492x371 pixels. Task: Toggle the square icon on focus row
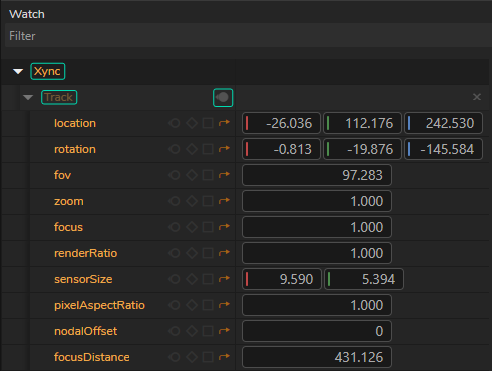tap(208, 227)
